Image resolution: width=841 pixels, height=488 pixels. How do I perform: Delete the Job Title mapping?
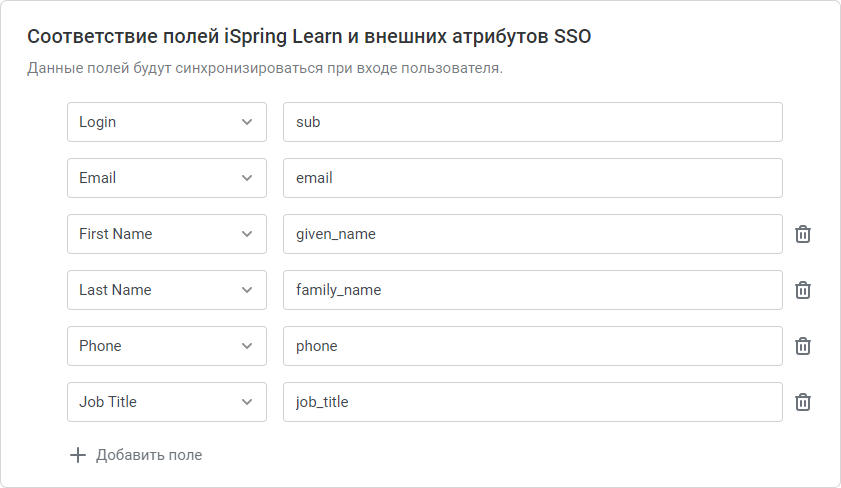click(802, 402)
